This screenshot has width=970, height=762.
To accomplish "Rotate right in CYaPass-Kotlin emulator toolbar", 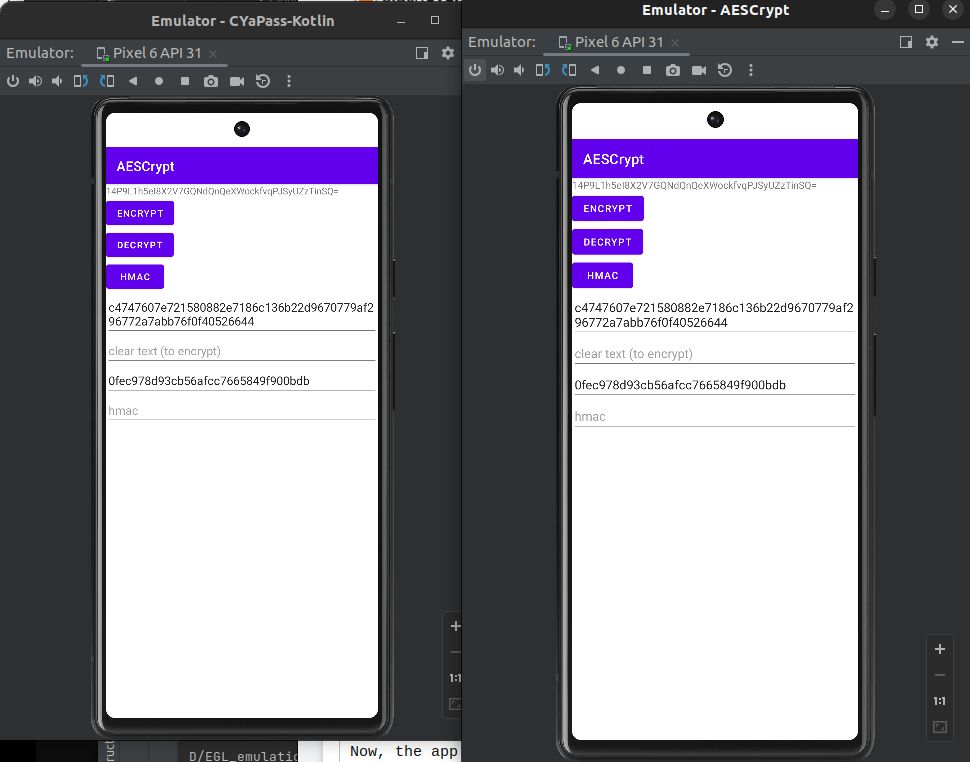I will pyautogui.click(x=107, y=81).
